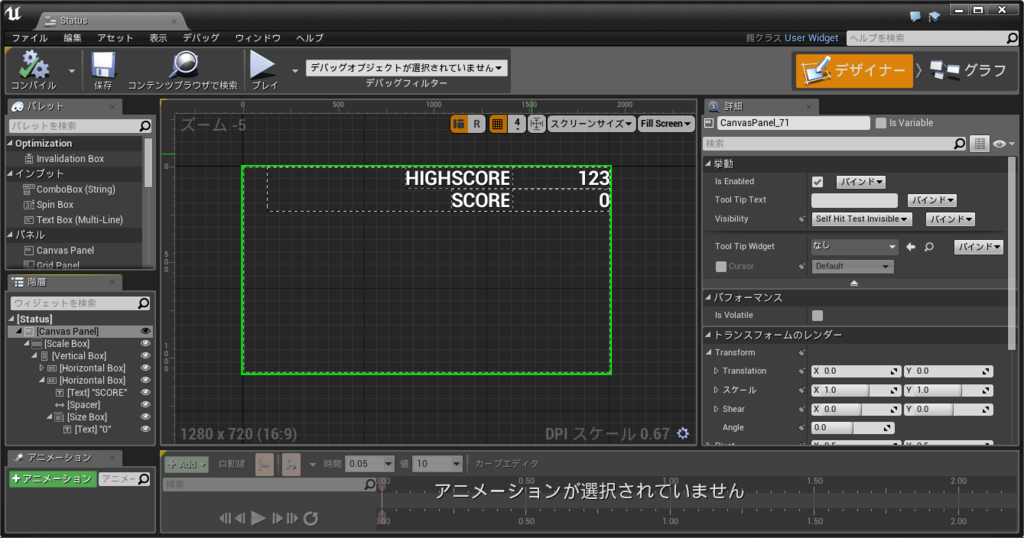Toggle widget outlines button in viewport toolbar
The width and height of the screenshot is (1024, 538).
tap(458, 123)
